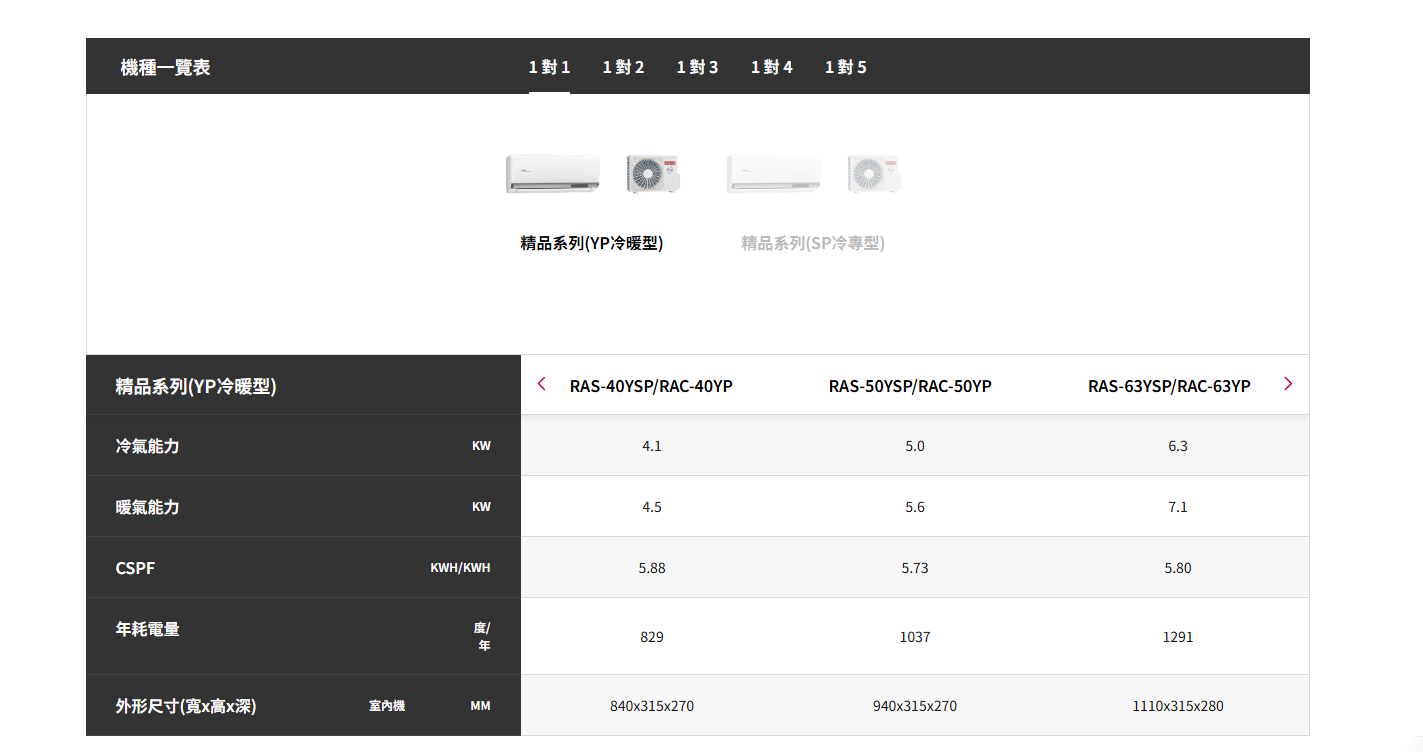Click the 冷氣能力 row label
This screenshot has width=1423, height=752.
point(148,446)
